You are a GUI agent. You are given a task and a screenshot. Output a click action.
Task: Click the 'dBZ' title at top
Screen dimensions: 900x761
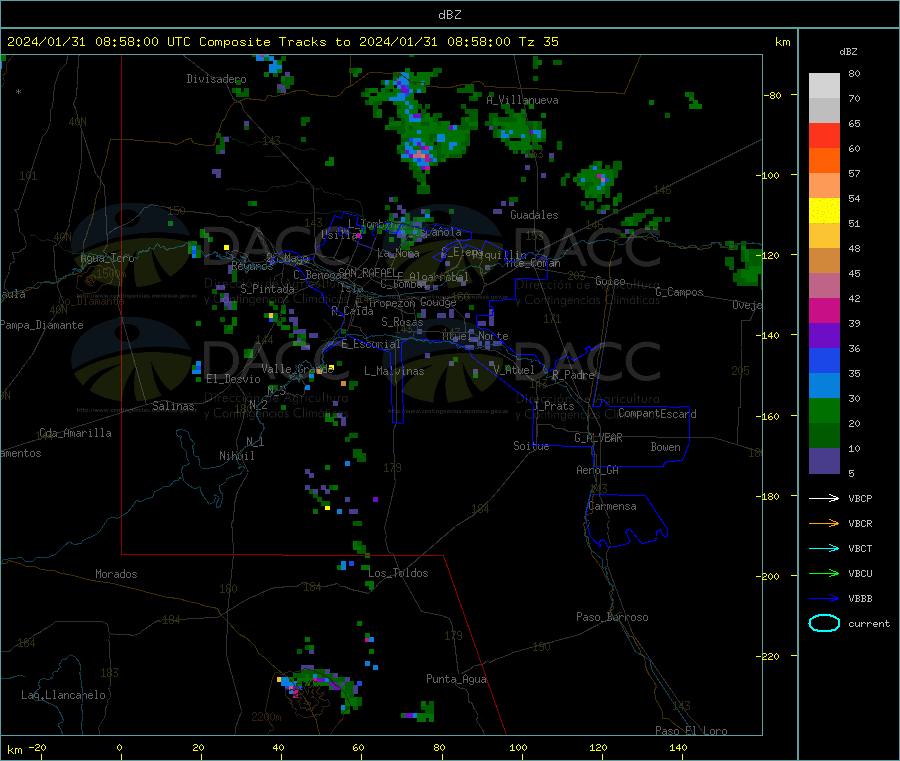click(449, 15)
